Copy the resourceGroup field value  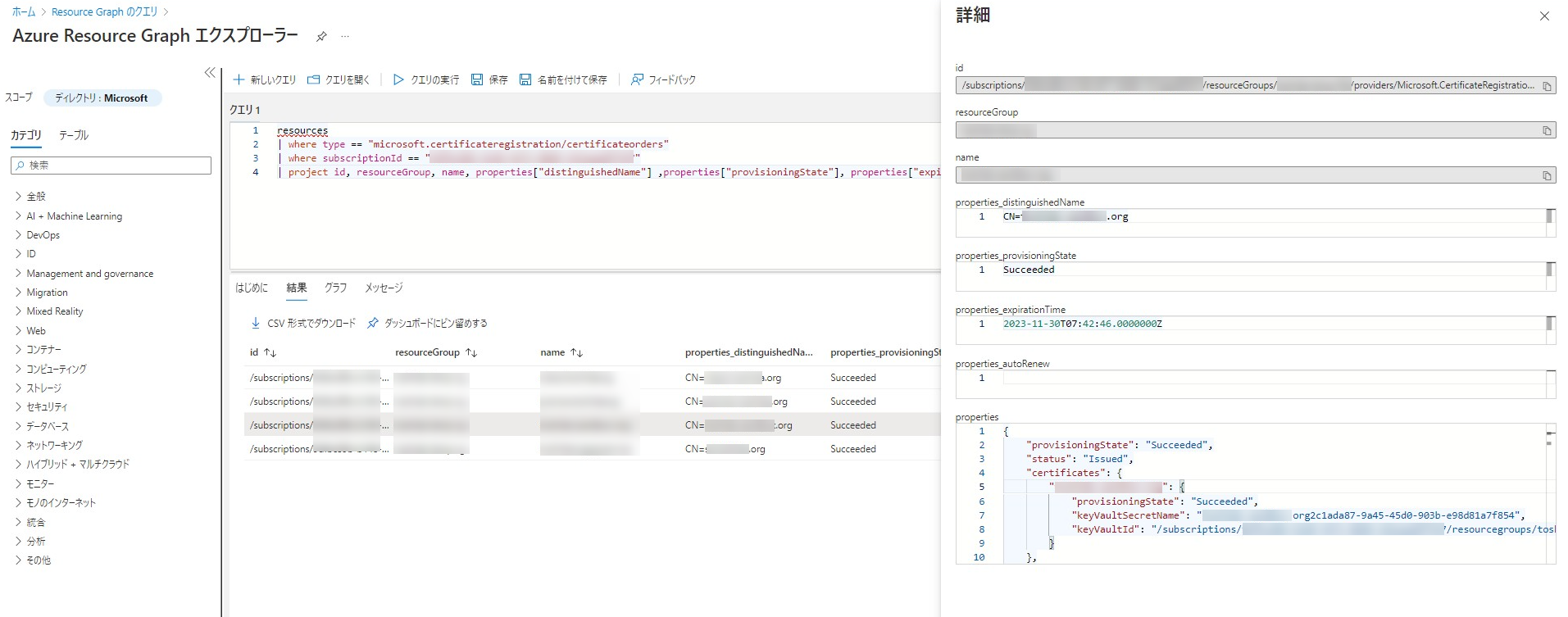pyautogui.click(x=1547, y=130)
